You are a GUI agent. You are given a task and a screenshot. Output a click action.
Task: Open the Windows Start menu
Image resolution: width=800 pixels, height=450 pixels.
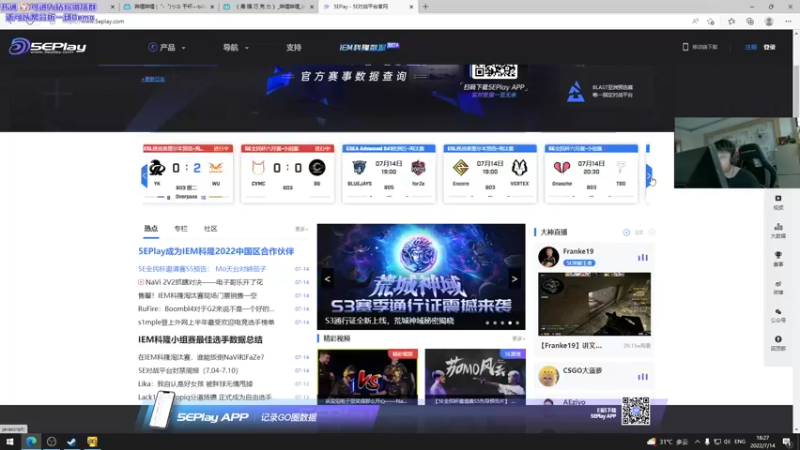[10, 441]
